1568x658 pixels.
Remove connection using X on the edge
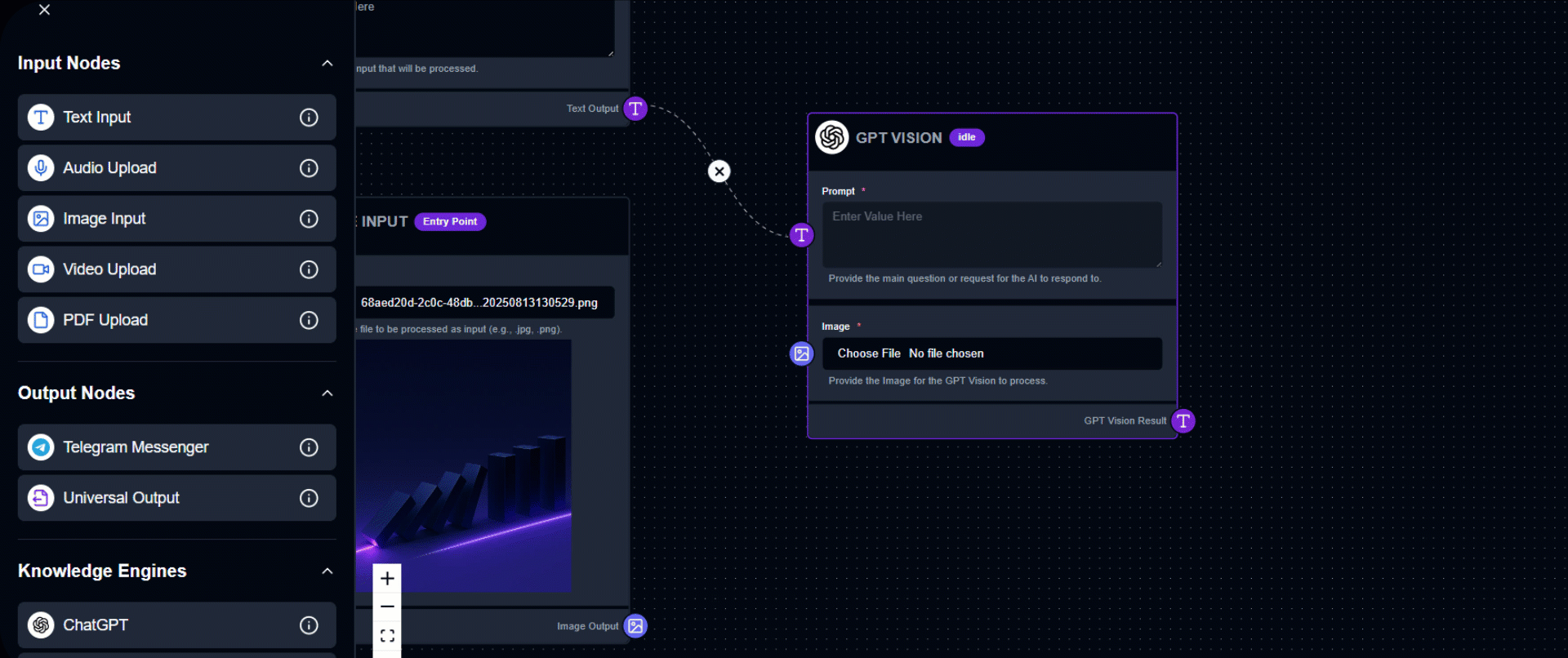[x=719, y=171]
